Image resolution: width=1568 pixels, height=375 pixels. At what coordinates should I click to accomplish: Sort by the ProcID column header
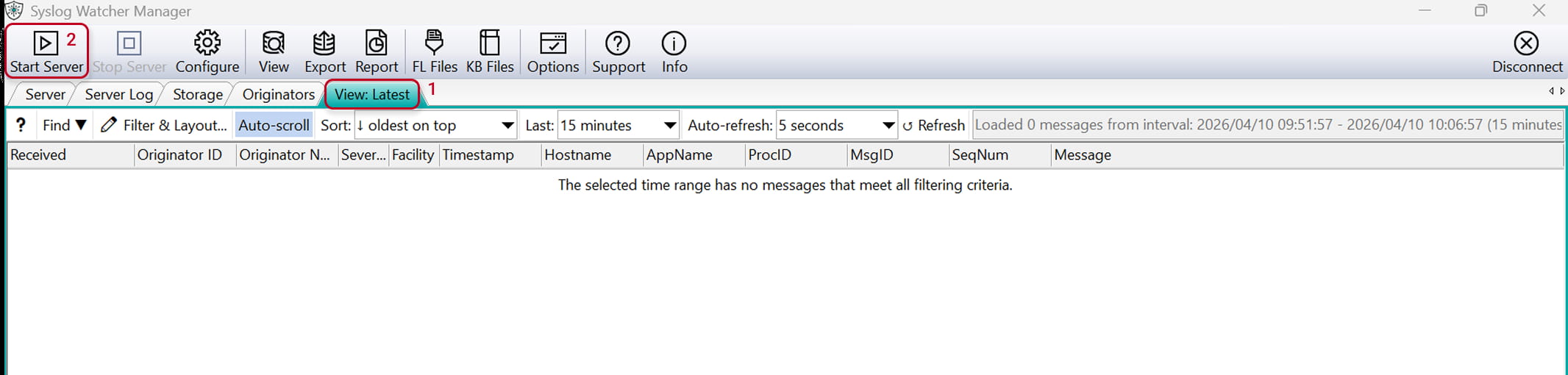coord(797,155)
